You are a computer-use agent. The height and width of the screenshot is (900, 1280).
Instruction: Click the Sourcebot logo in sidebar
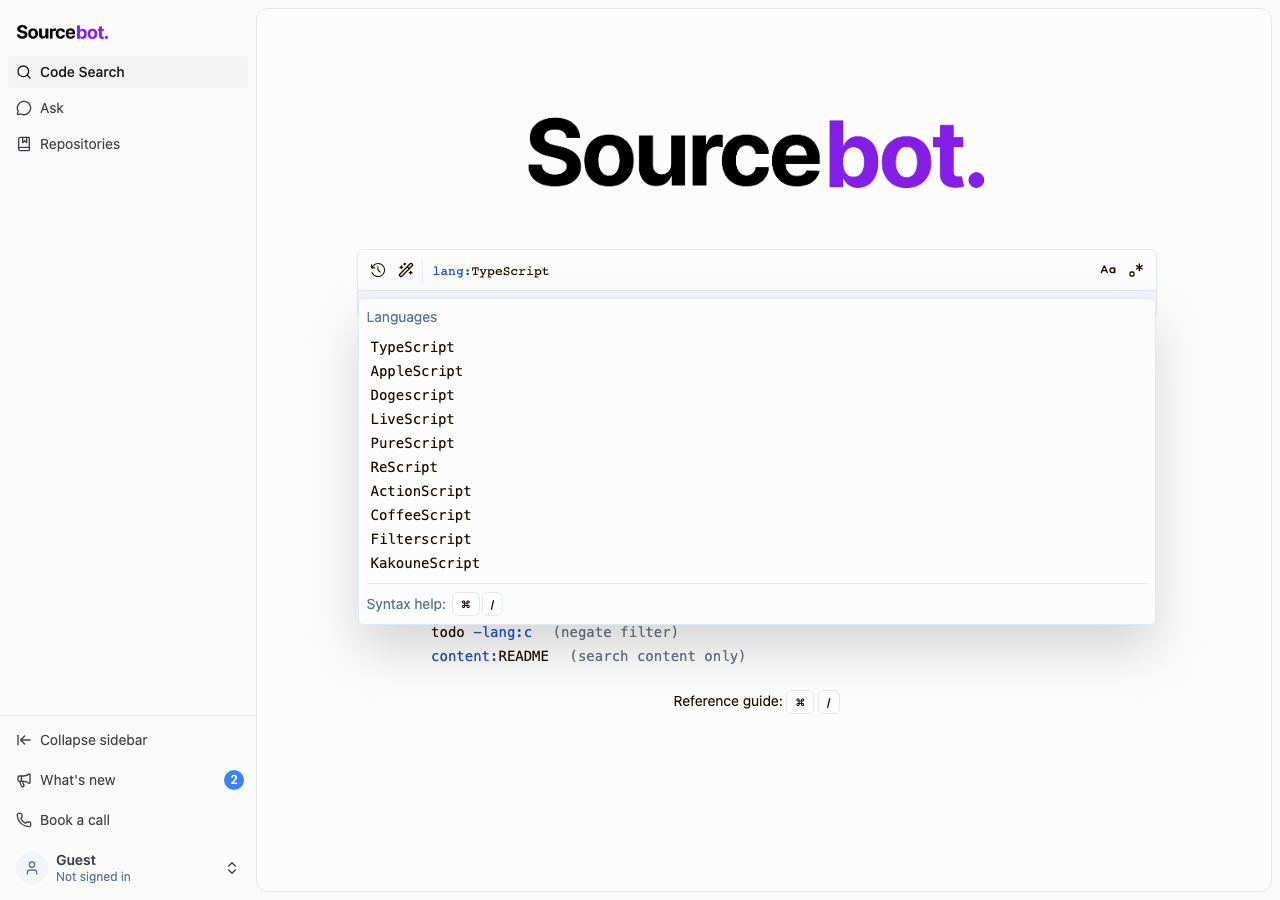(x=62, y=32)
